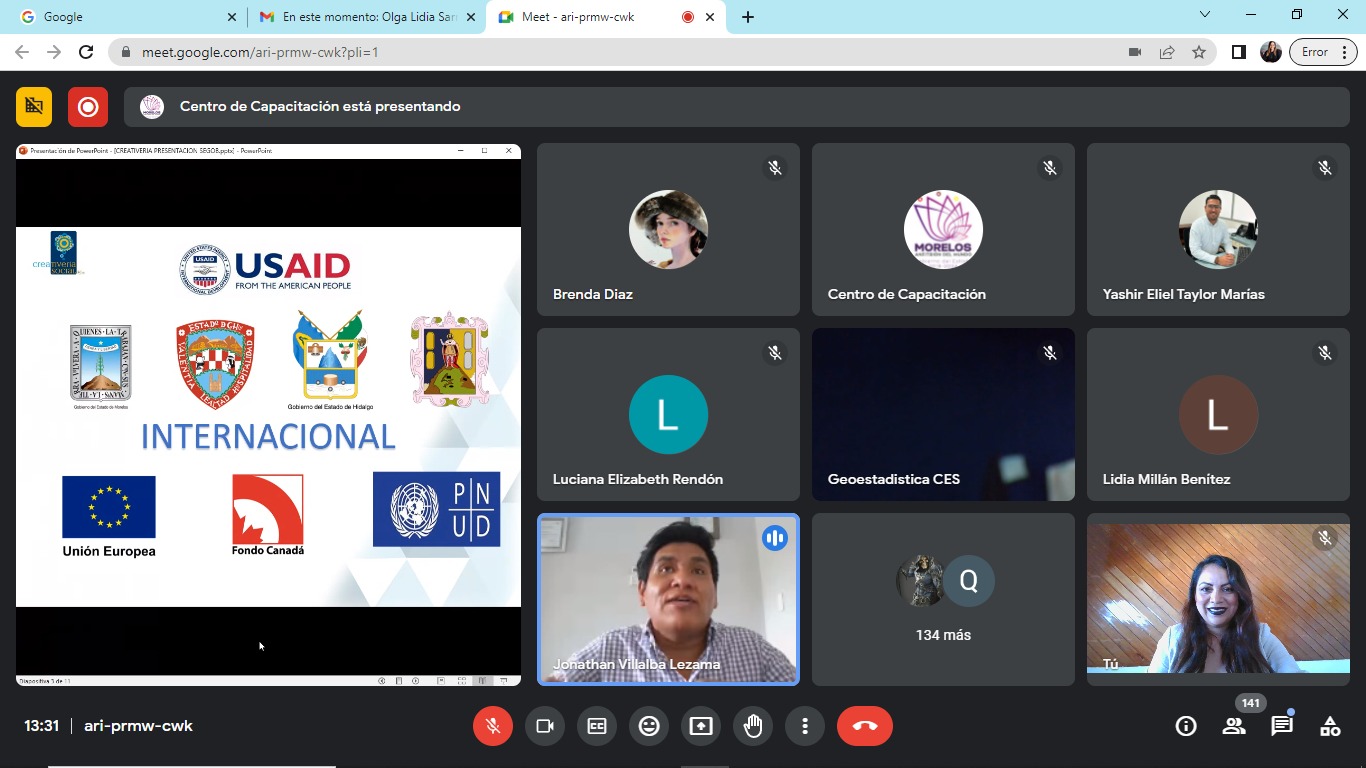
Task: Open a new browser tab
Action: [748, 17]
